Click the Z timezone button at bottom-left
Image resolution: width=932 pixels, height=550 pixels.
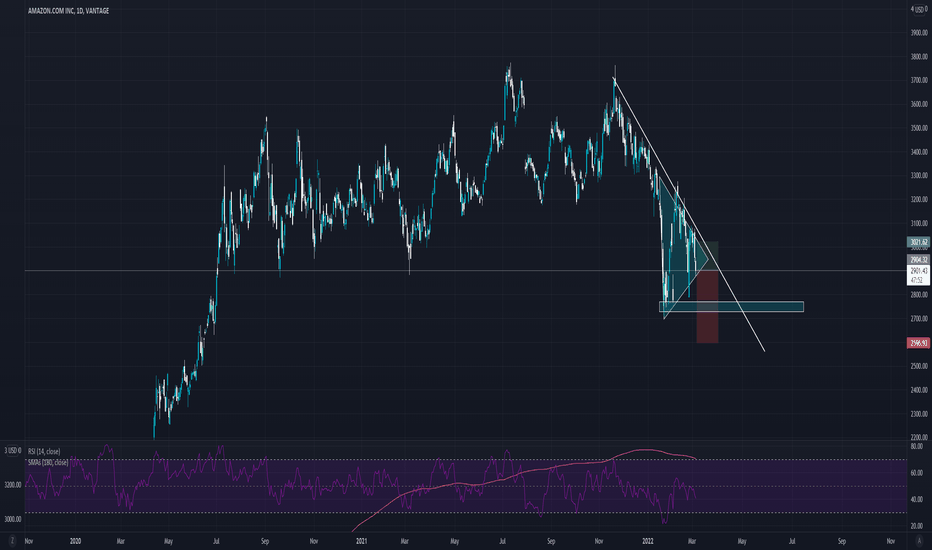[x=12, y=541]
